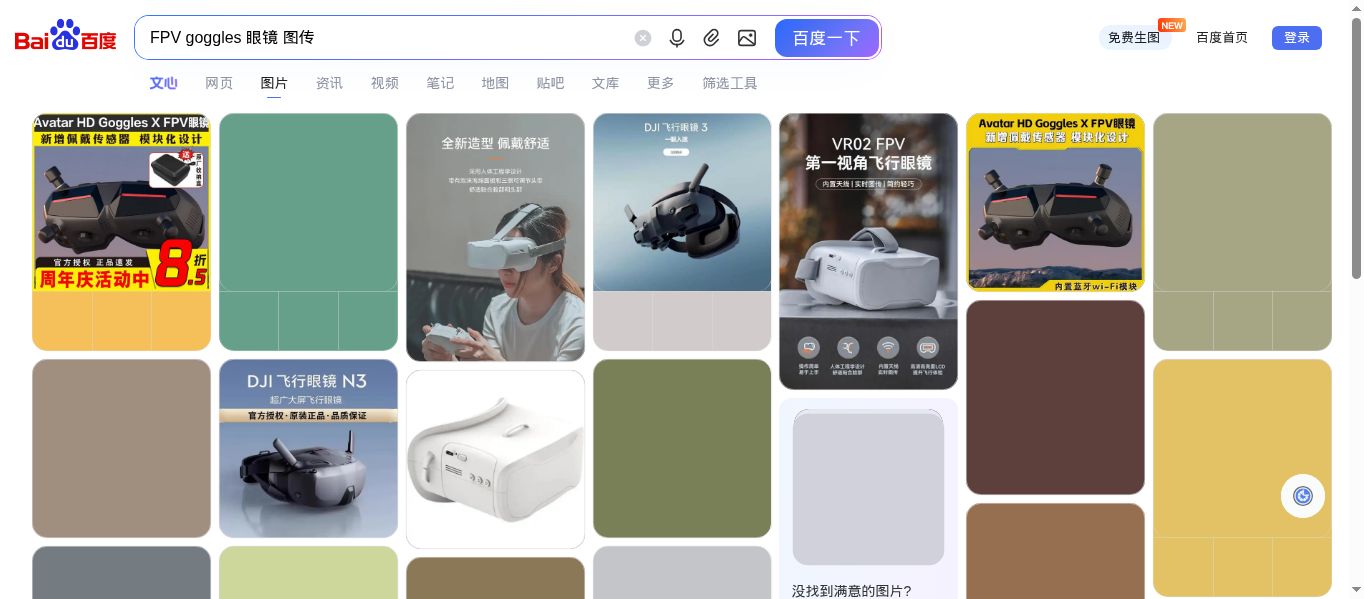This screenshot has width=1364, height=599.
Task: Click the 登录 button
Action: (x=1297, y=38)
